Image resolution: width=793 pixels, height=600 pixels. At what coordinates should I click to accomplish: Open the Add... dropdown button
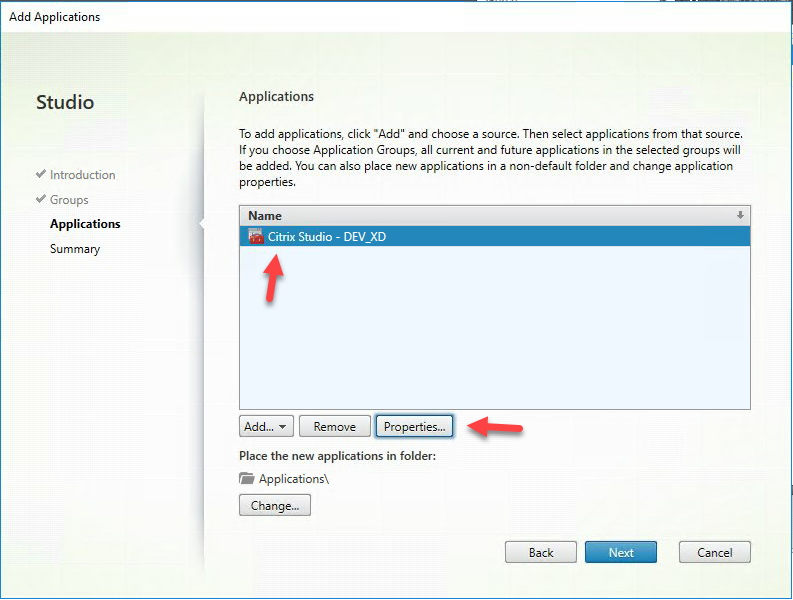coord(266,426)
